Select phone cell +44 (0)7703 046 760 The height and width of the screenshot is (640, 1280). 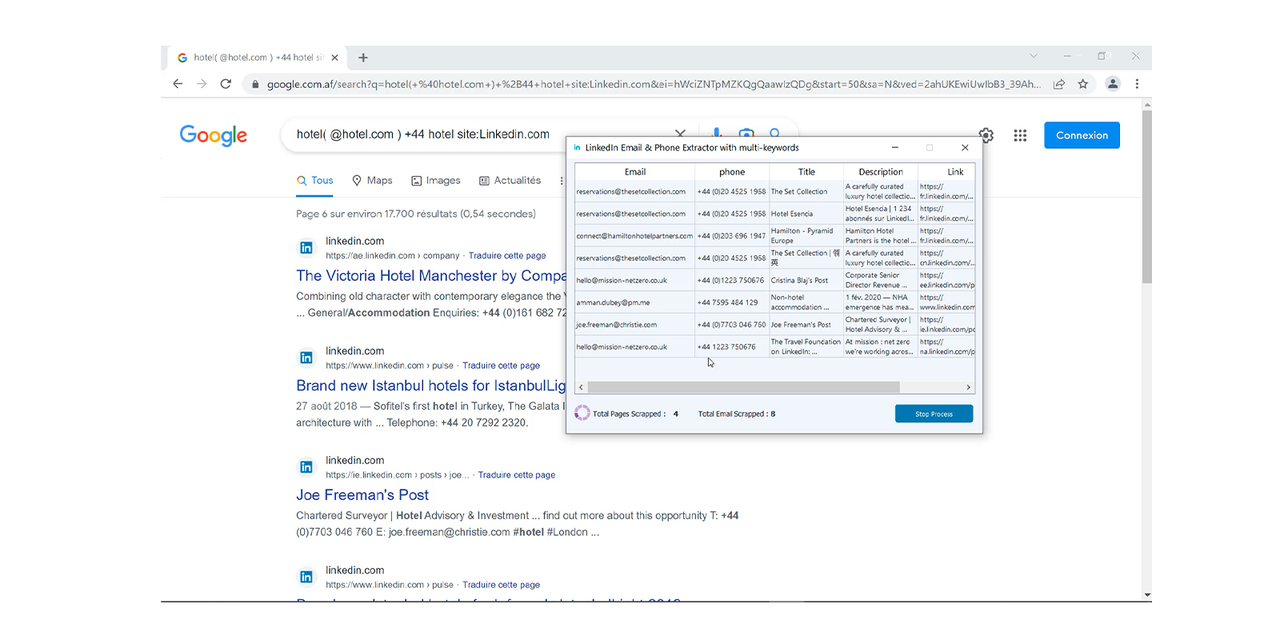(x=732, y=324)
